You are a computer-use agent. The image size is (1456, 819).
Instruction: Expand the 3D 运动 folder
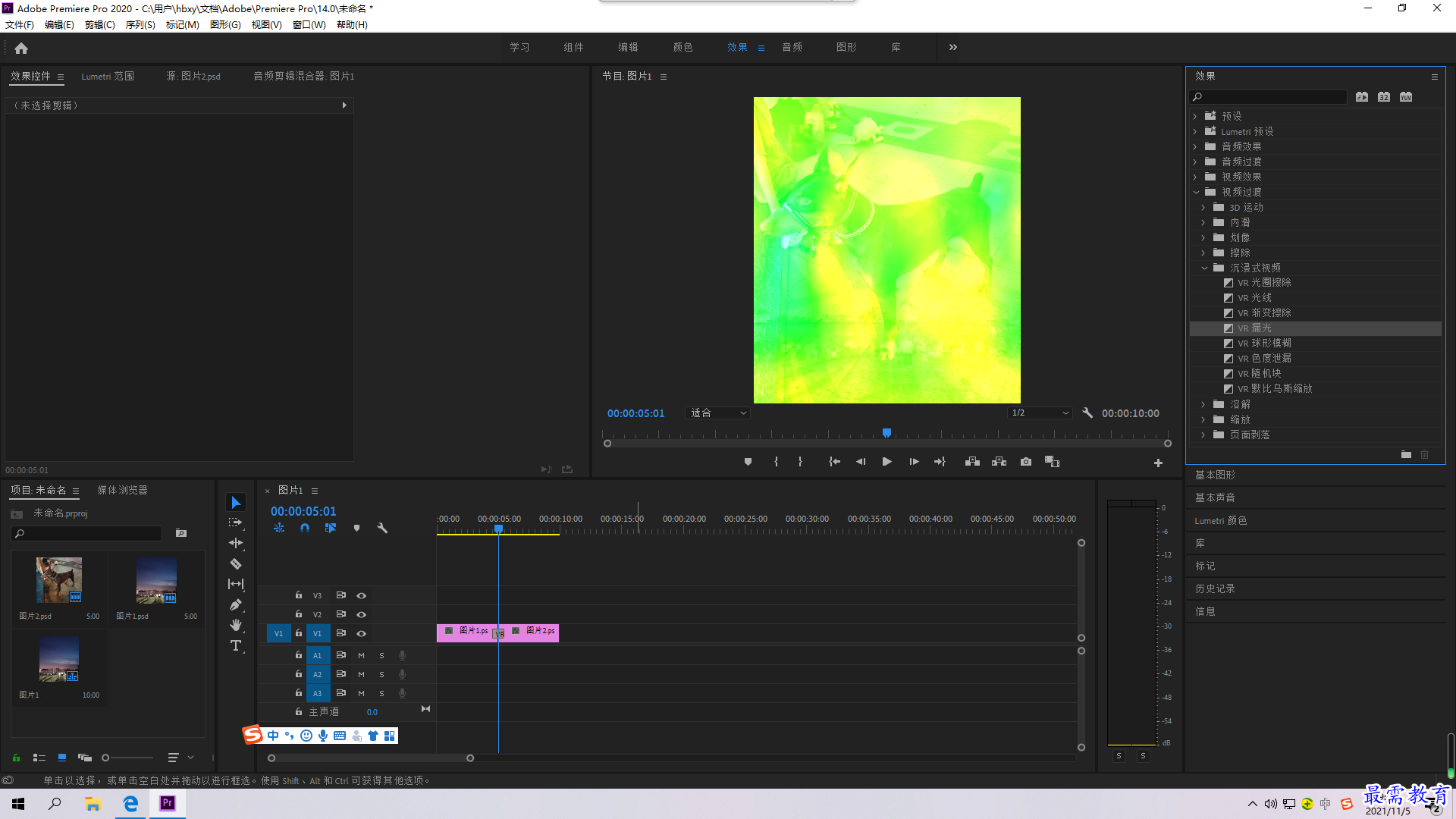click(x=1203, y=207)
